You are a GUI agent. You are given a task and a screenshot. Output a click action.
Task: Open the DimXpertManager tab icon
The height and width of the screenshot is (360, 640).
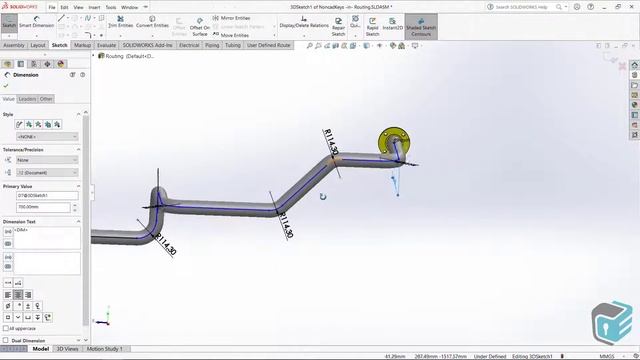[47, 64]
